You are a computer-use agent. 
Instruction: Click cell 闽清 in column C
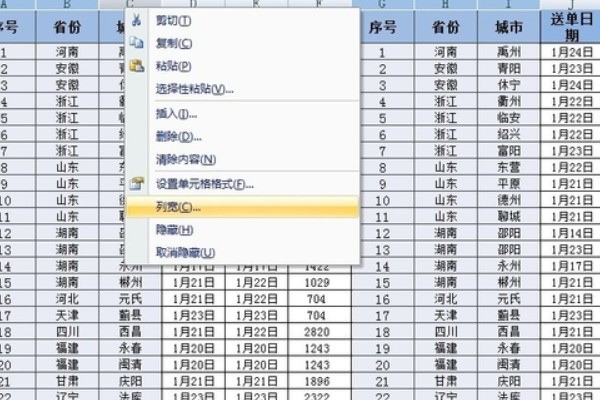130,364
